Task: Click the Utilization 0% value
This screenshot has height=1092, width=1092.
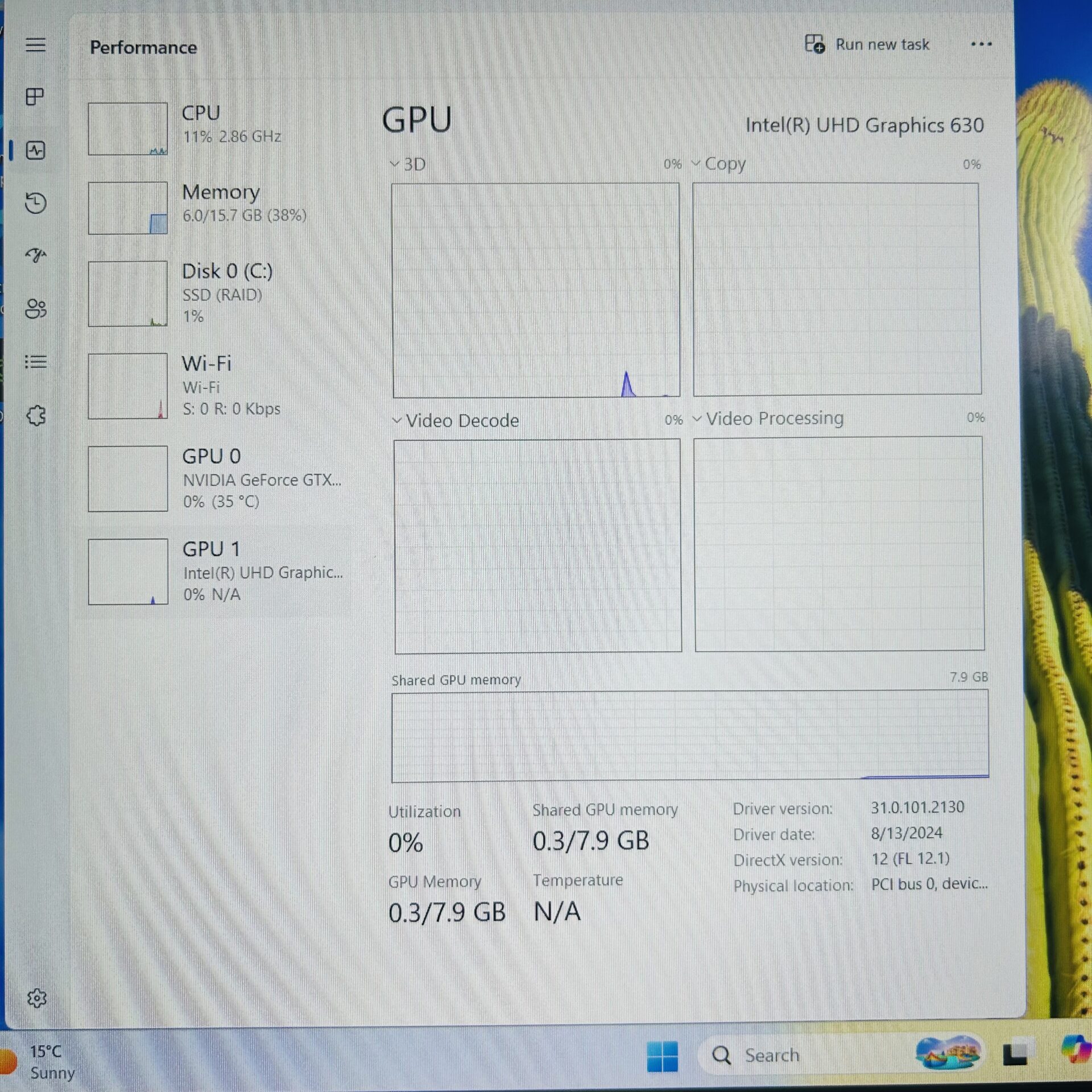Action: point(406,842)
